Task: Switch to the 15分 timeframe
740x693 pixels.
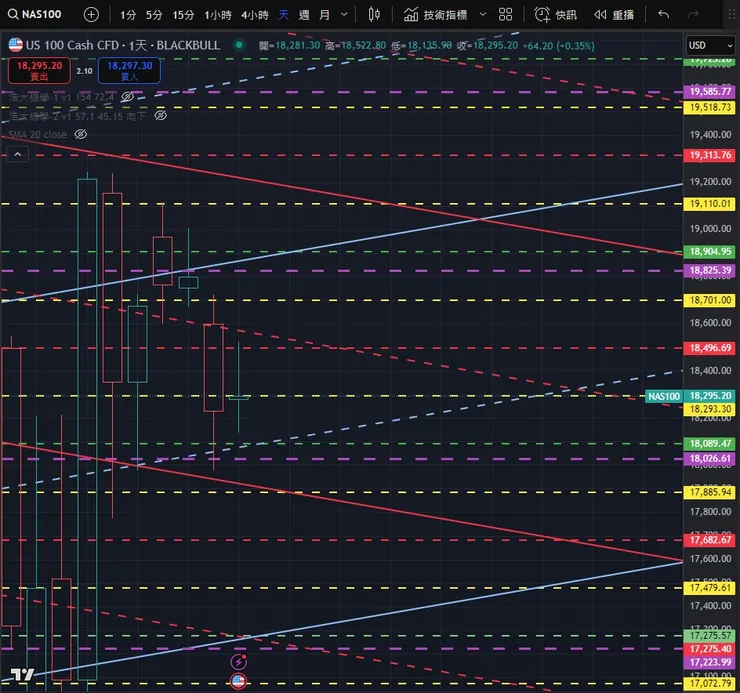Action: click(x=183, y=15)
